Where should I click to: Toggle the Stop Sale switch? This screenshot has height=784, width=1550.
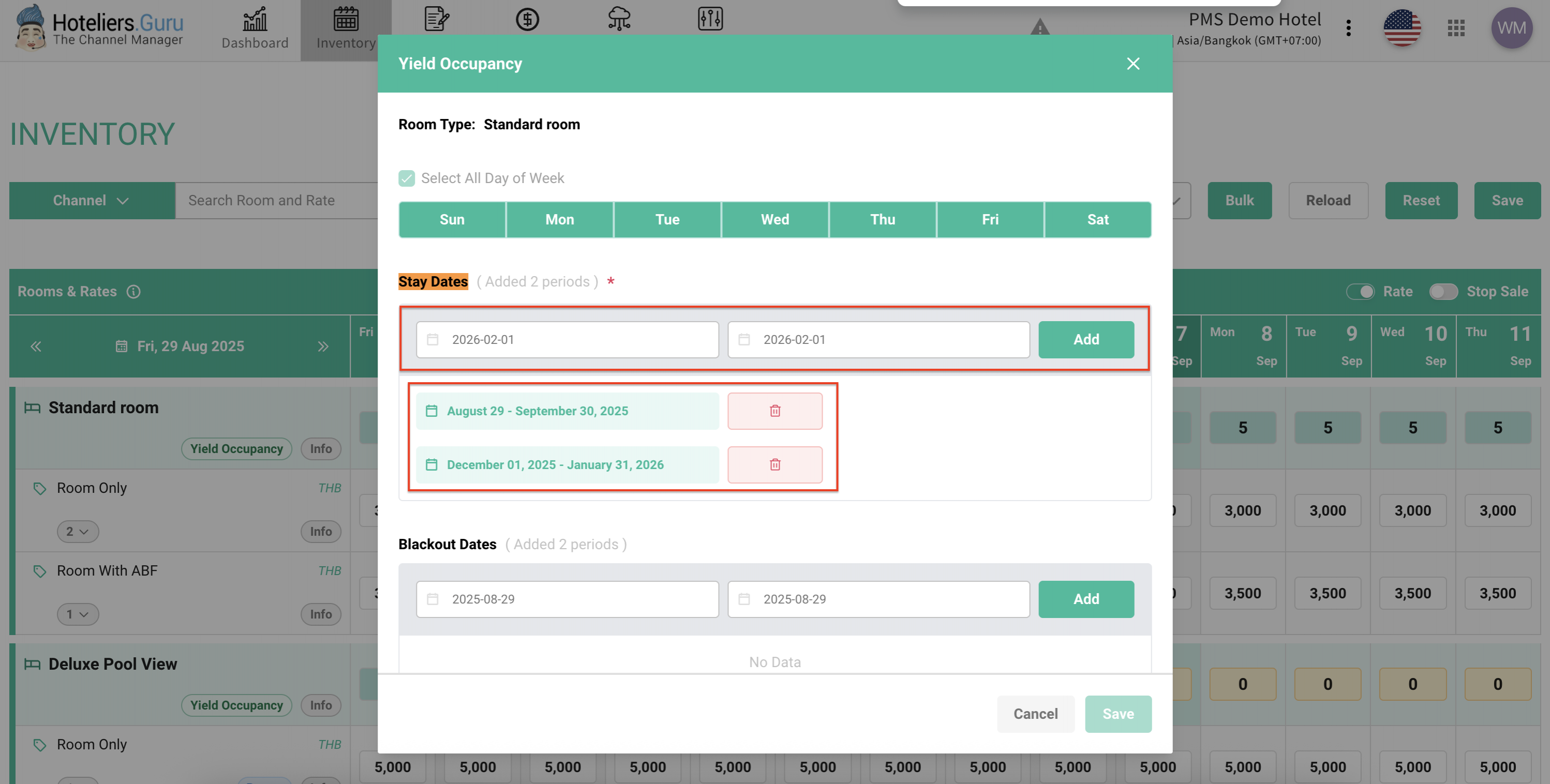coord(1443,292)
